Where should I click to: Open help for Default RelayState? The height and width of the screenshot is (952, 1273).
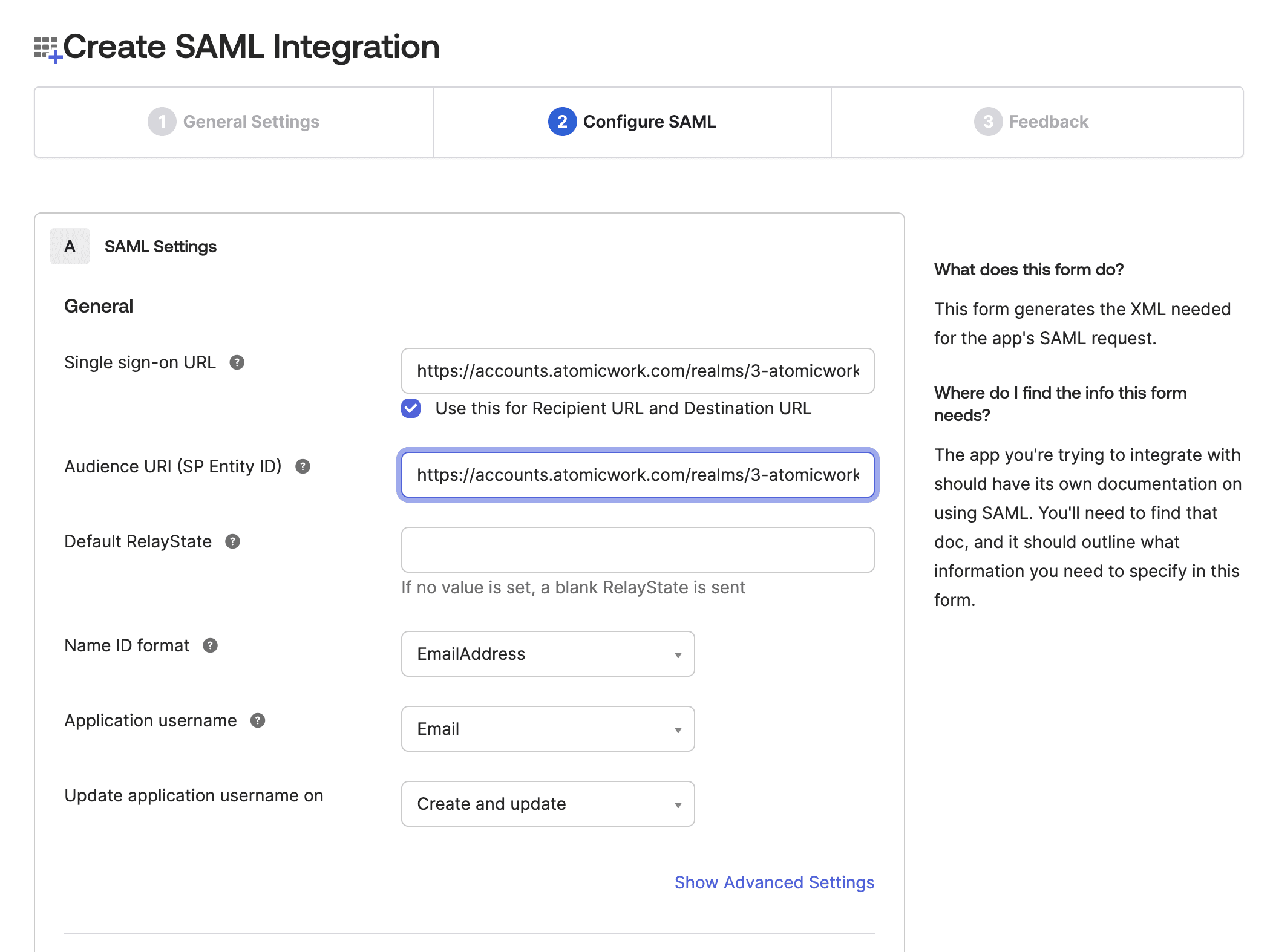[x=232, y=541]
